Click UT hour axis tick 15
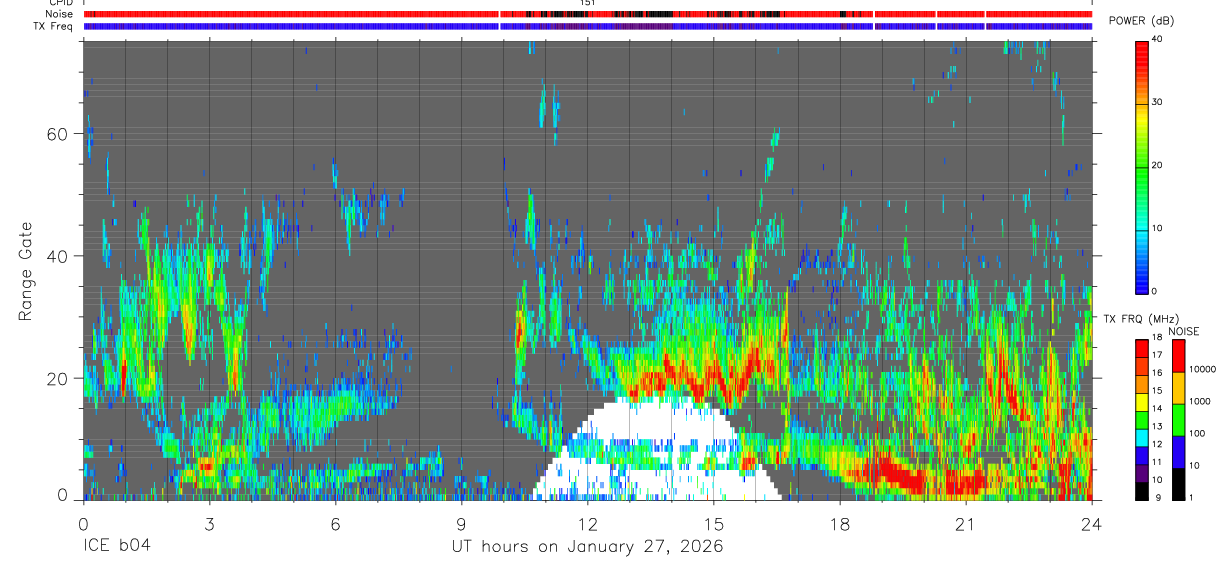Image resolution: width=1228 pixels, height=567 pixels. (x=713, y=523)
